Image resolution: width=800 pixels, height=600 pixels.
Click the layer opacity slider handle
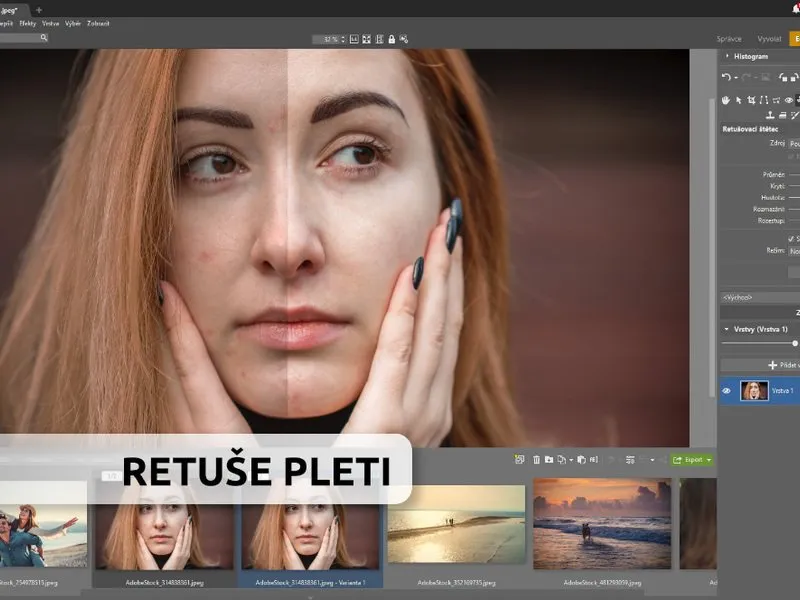point(795,343)
